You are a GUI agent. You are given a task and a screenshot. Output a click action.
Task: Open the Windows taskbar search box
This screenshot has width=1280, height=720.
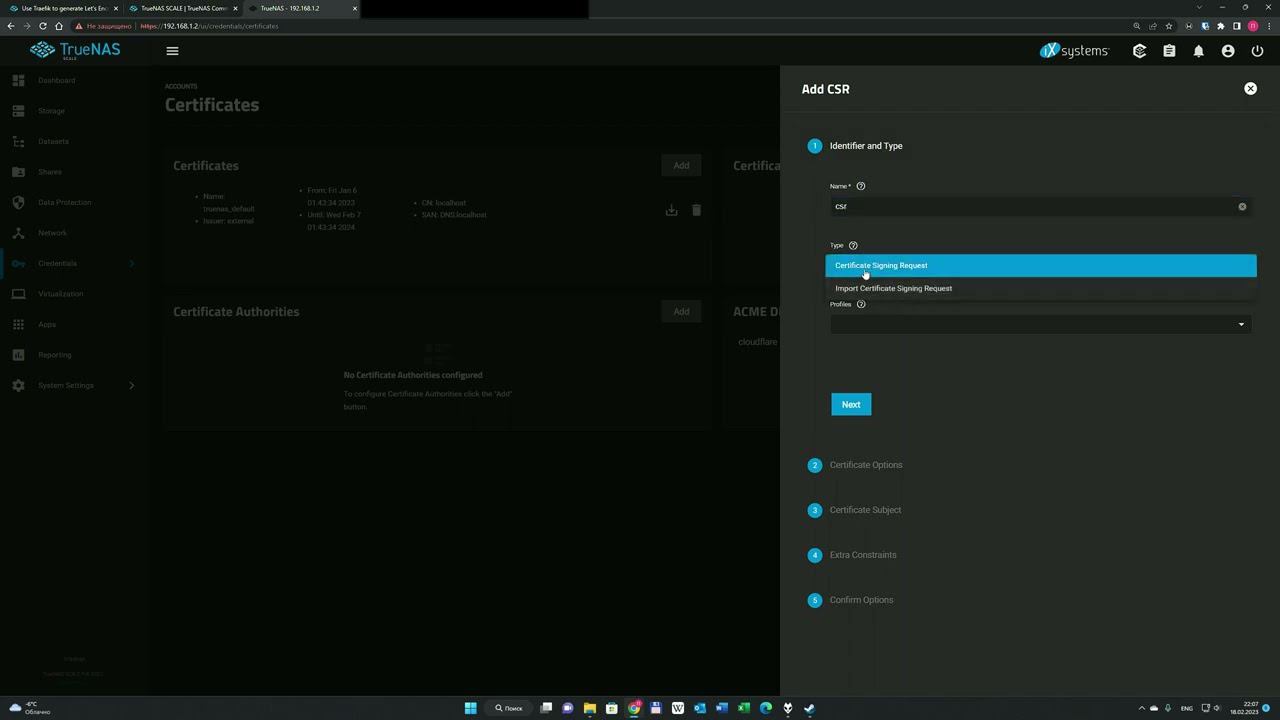click(509, 708)
